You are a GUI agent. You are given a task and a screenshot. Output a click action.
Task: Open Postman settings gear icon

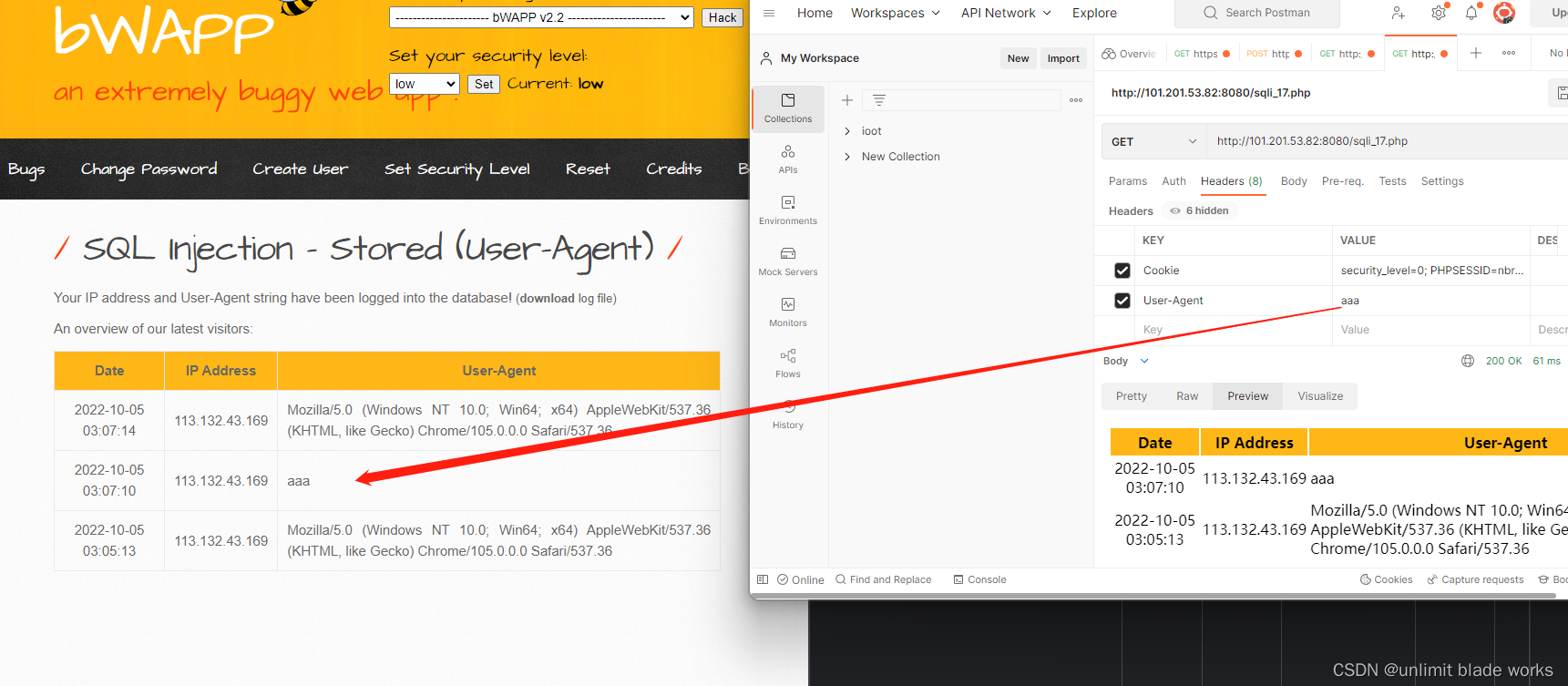click(1438, 13)
